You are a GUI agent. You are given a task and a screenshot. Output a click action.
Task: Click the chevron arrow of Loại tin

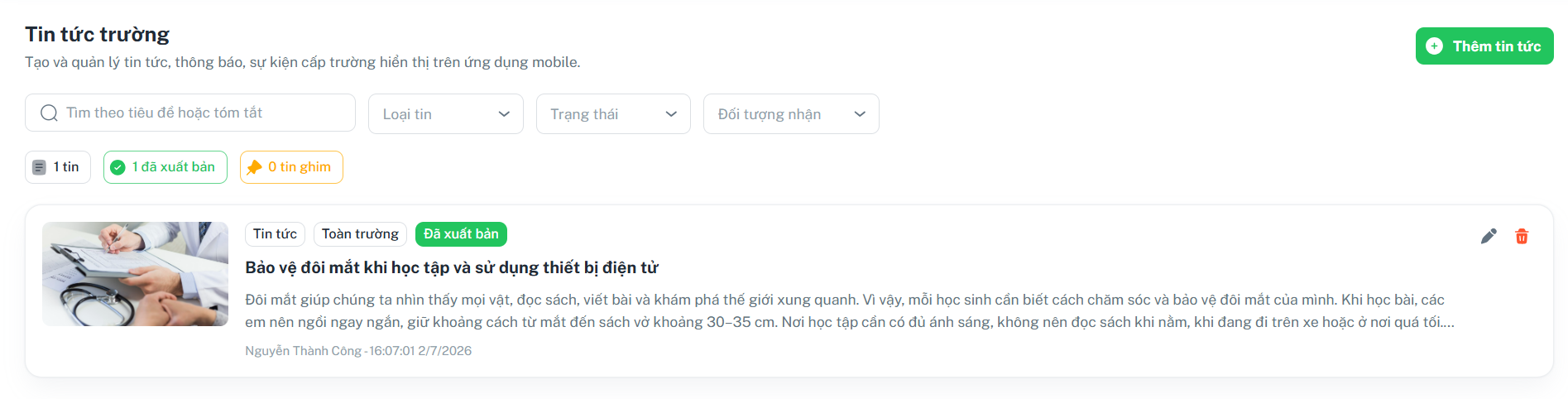pos(504,114)
